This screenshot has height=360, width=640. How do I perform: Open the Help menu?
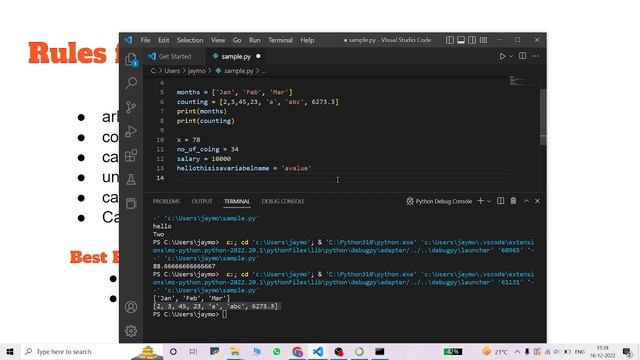[x=307, y=40]
